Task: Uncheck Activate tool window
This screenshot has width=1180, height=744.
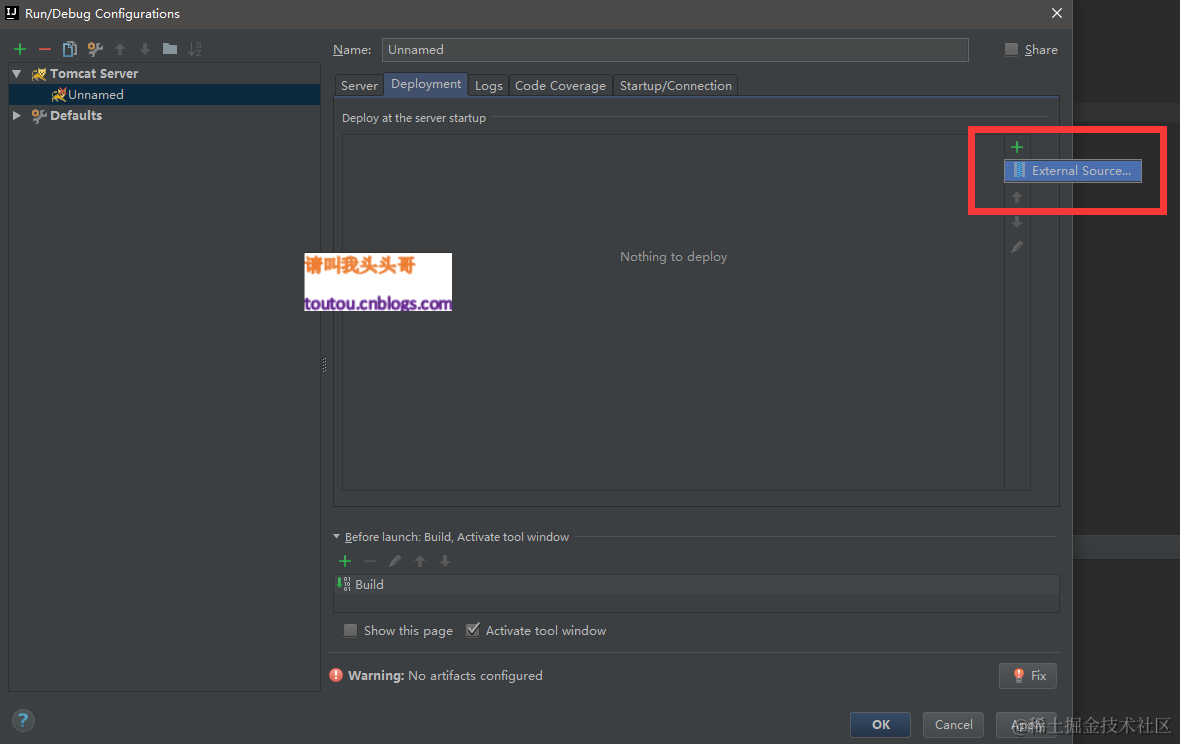Action: point(472,630)
